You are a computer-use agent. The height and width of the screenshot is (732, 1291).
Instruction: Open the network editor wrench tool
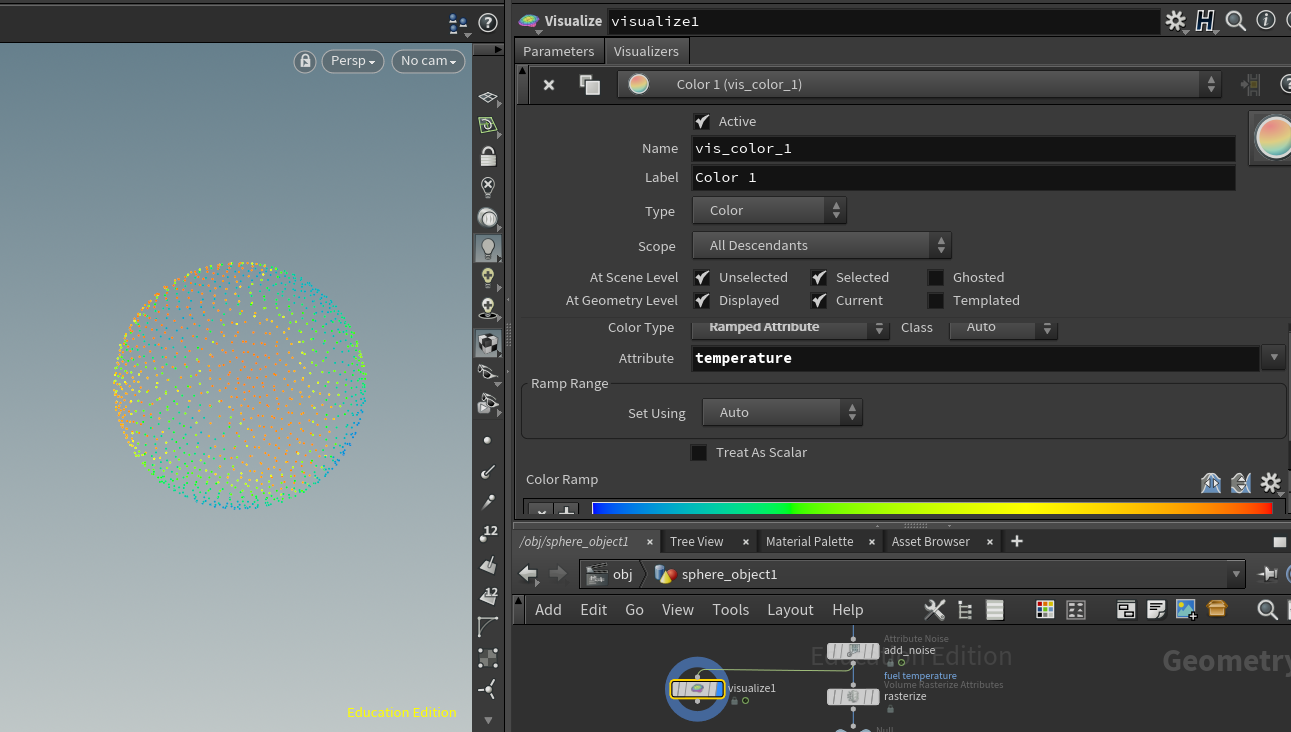coord(935,610)
